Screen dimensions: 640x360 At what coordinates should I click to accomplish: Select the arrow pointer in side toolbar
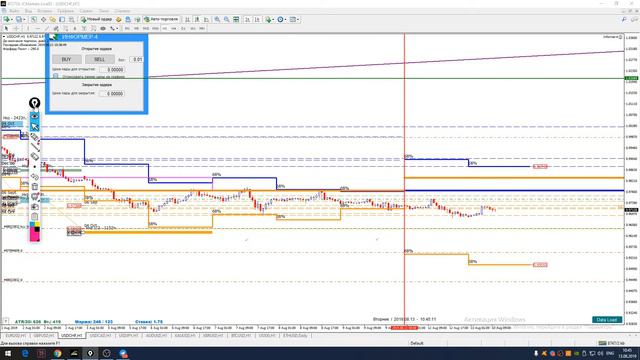pos(35,127)
